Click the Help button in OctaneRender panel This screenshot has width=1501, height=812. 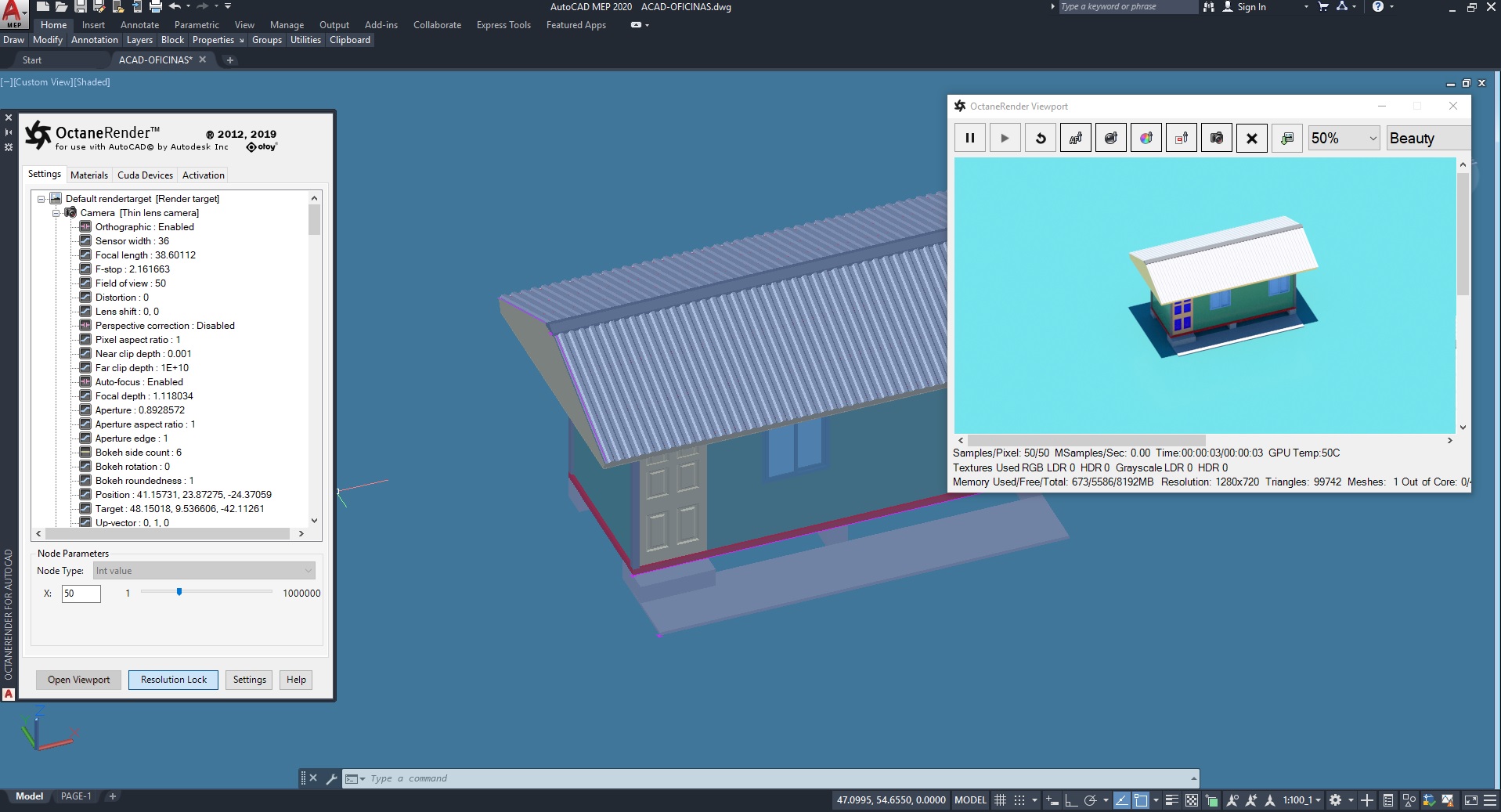point(296,680)
